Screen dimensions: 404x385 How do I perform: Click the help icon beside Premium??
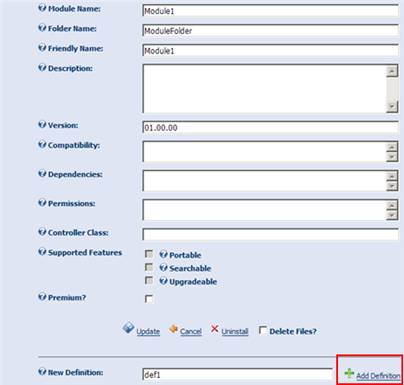click(42, 297)
